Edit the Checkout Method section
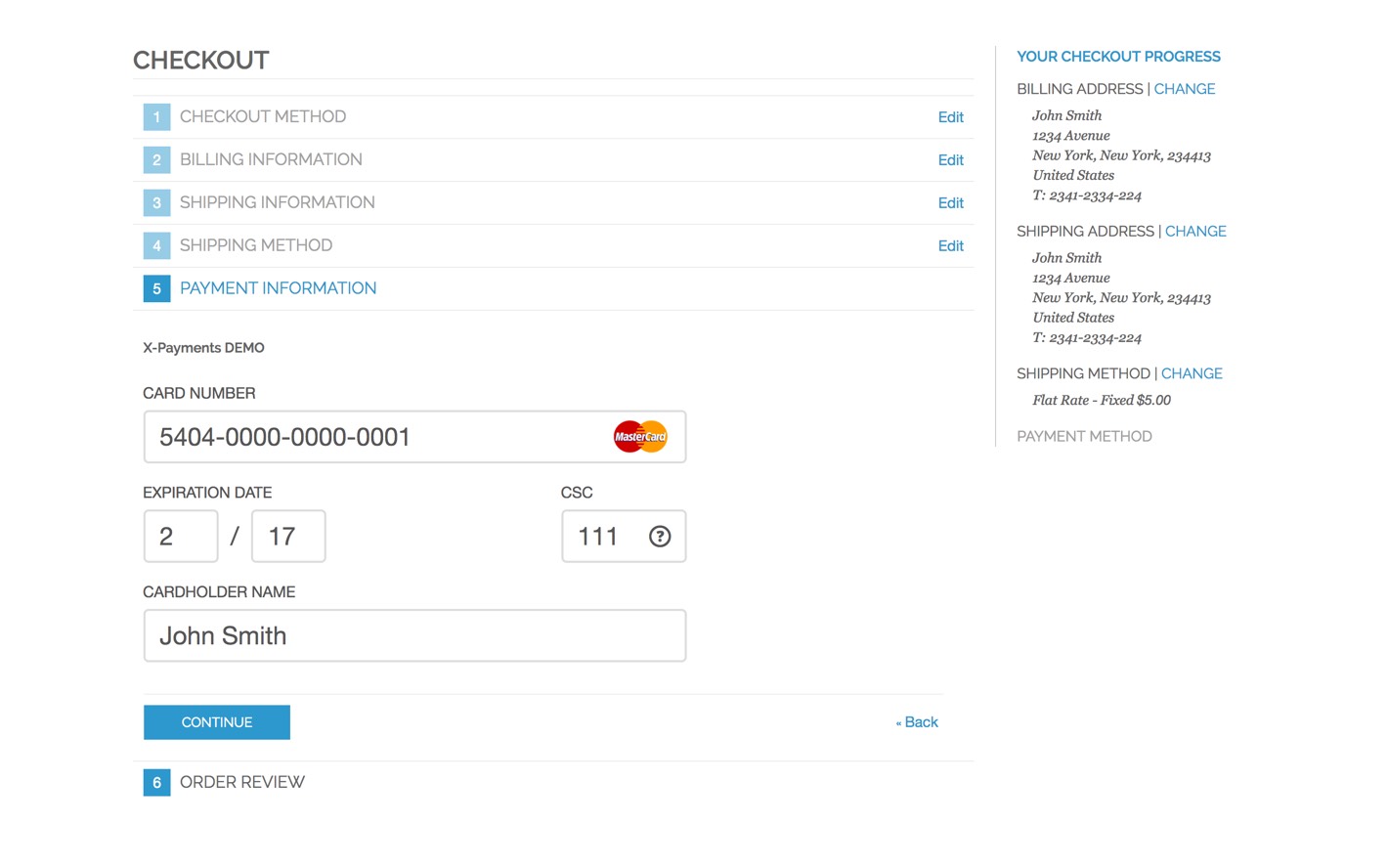Viewport: 1388px width, 868px height. click(950, 116)
